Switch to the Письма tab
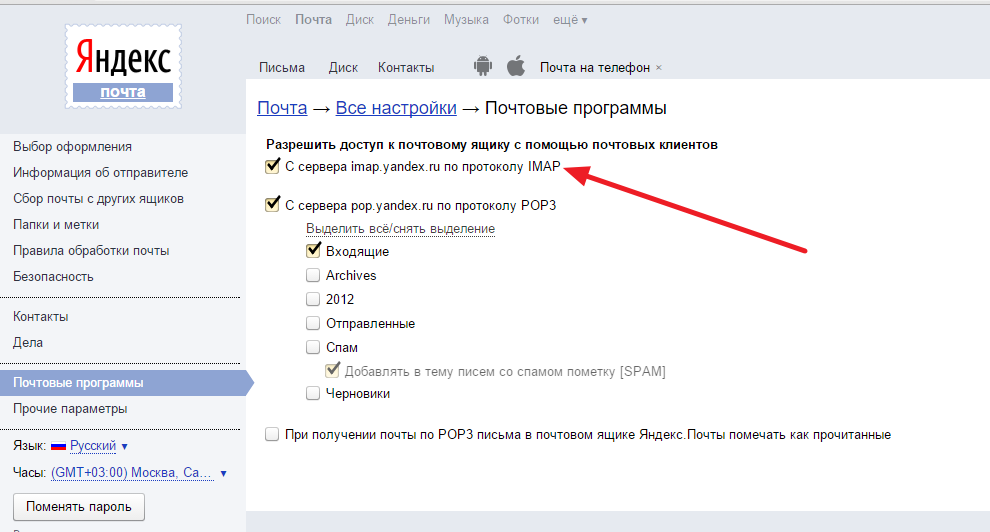The width and height of the screenshot is (990, 532). (282, 68)
